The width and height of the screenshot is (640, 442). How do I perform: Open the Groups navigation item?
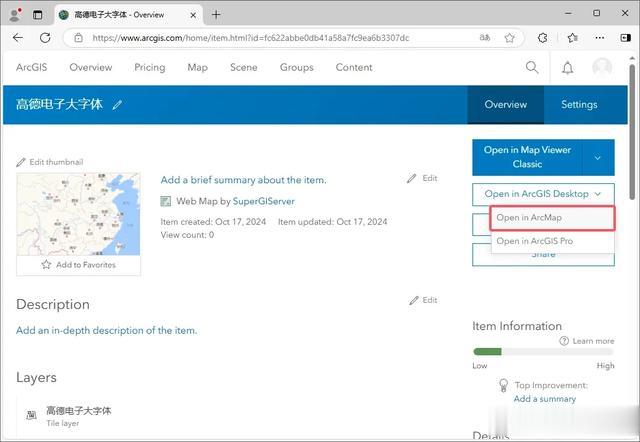pyautogui.click(x=297, y=67)
